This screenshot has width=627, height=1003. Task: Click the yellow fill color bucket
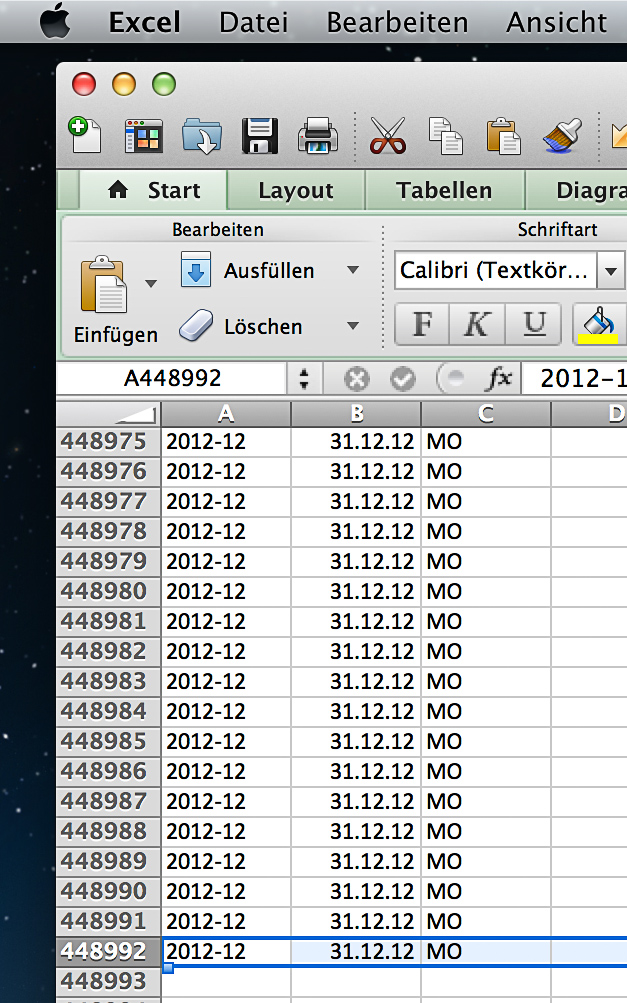click(x=600, y=324)
